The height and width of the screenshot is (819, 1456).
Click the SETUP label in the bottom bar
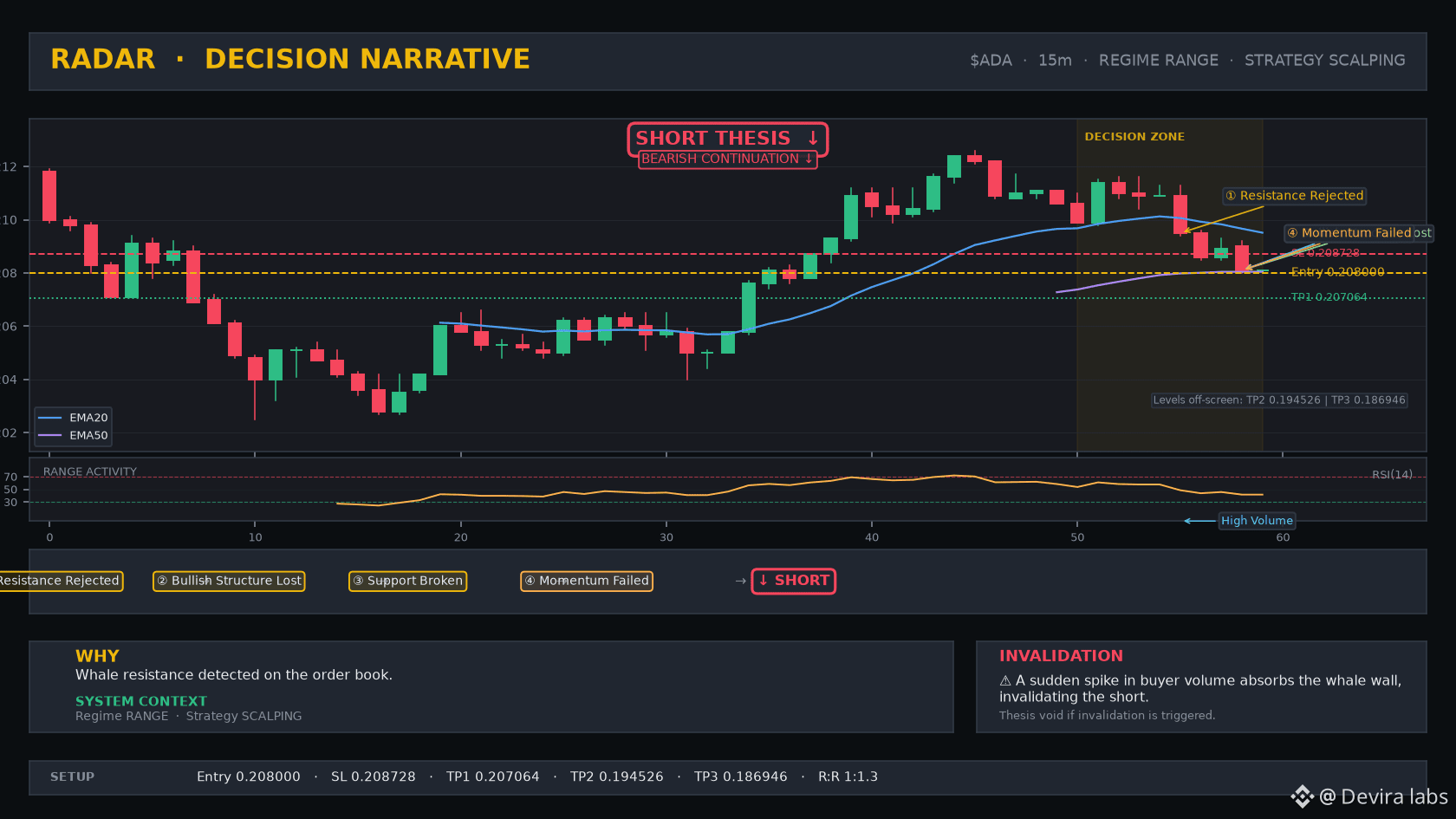click(x=72, y=777)
